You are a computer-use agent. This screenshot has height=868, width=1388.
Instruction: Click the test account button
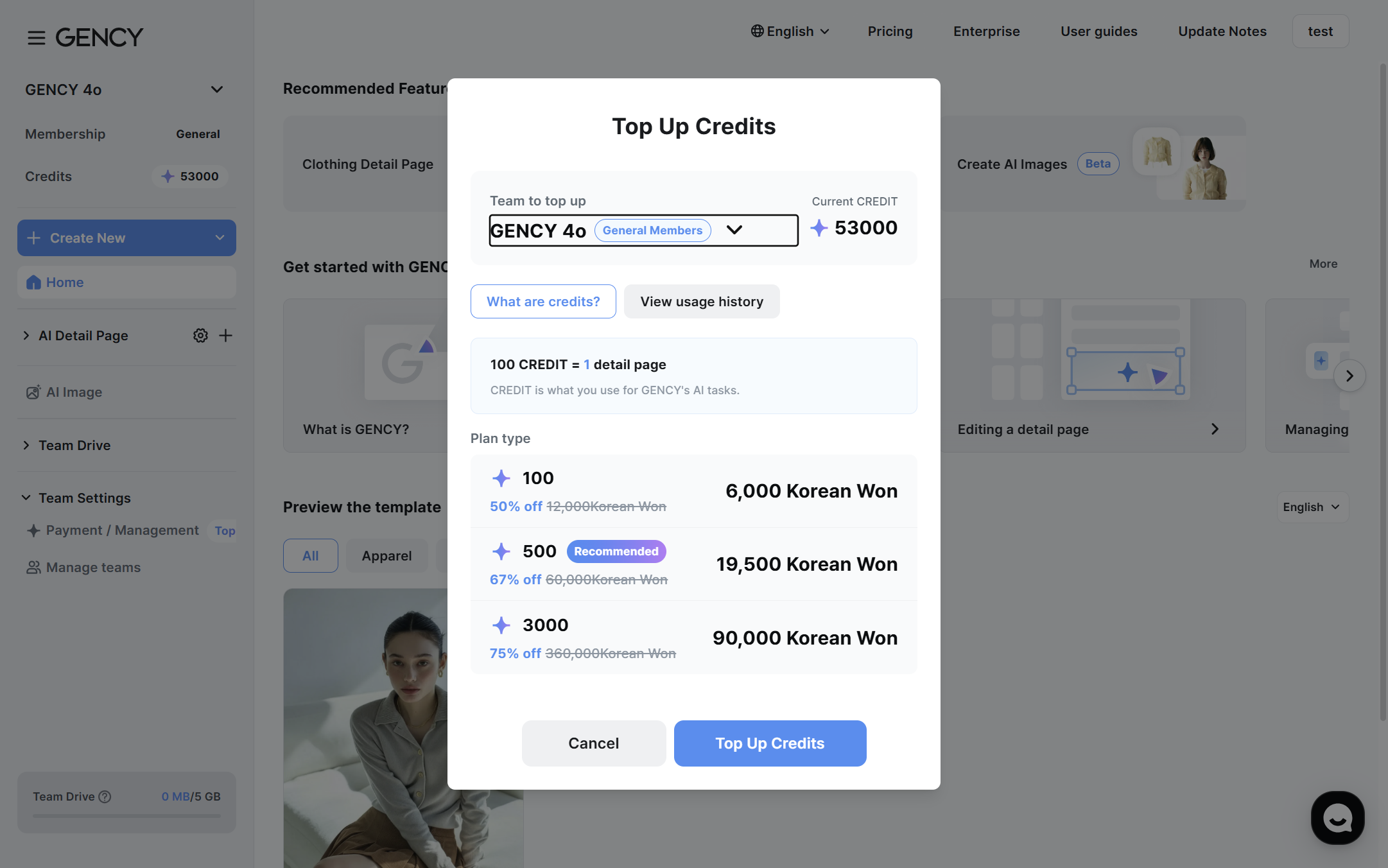(1321, 31)
